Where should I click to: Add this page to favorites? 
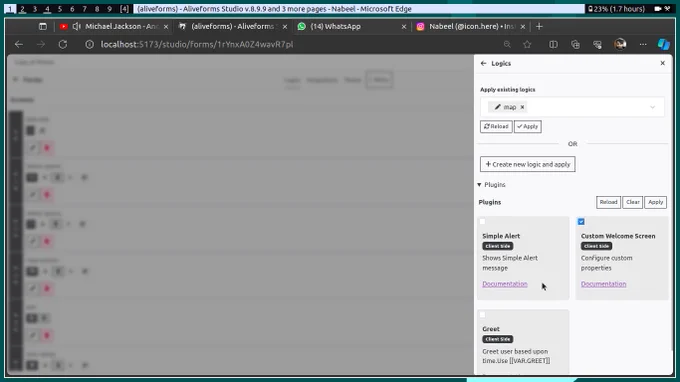tap(527, 44)
